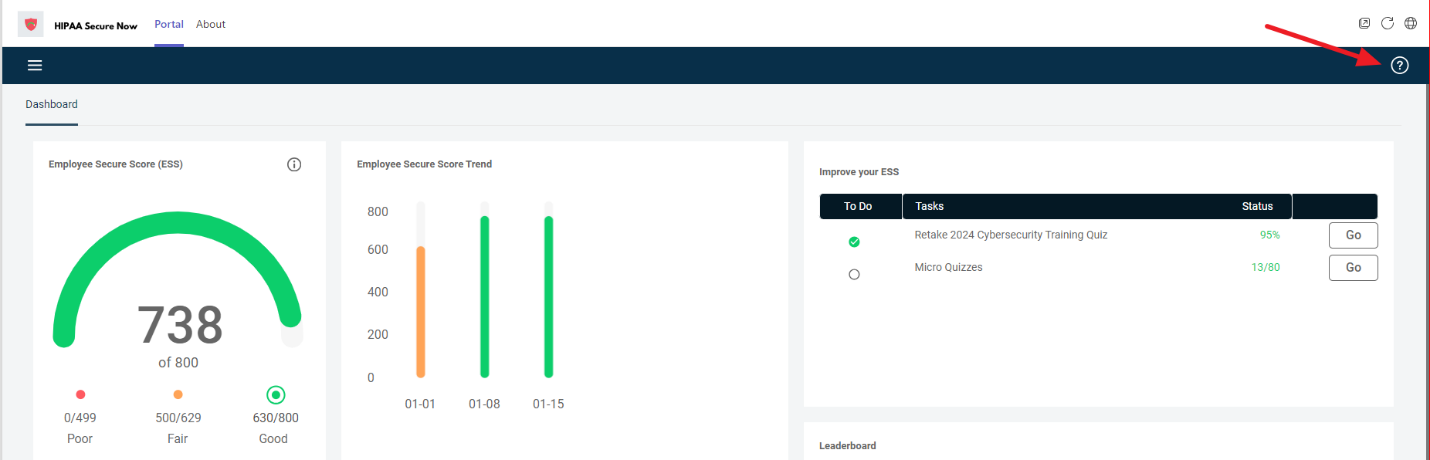Click the orange Fair score dot
Image resolution: width=1430 pixels, height=460 pixels.
[178, 395]
